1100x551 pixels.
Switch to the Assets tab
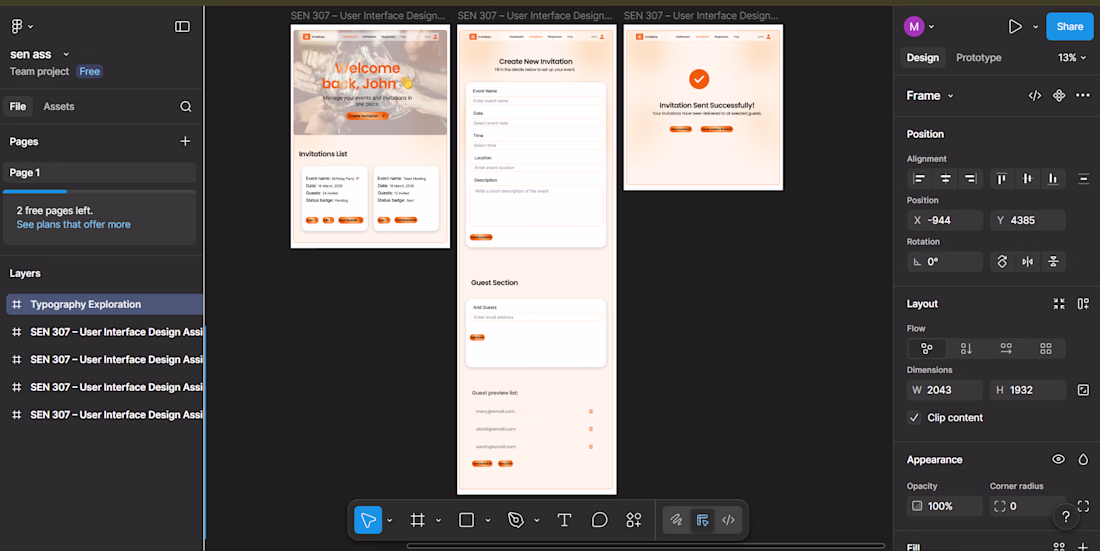click(59, 107)
